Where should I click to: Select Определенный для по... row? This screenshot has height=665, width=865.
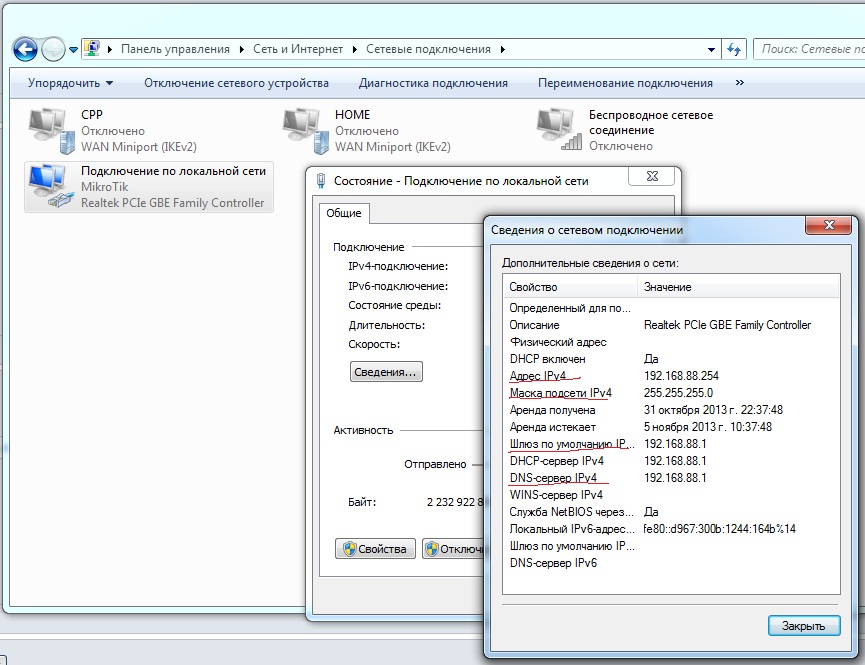click(x=671, y=308)
